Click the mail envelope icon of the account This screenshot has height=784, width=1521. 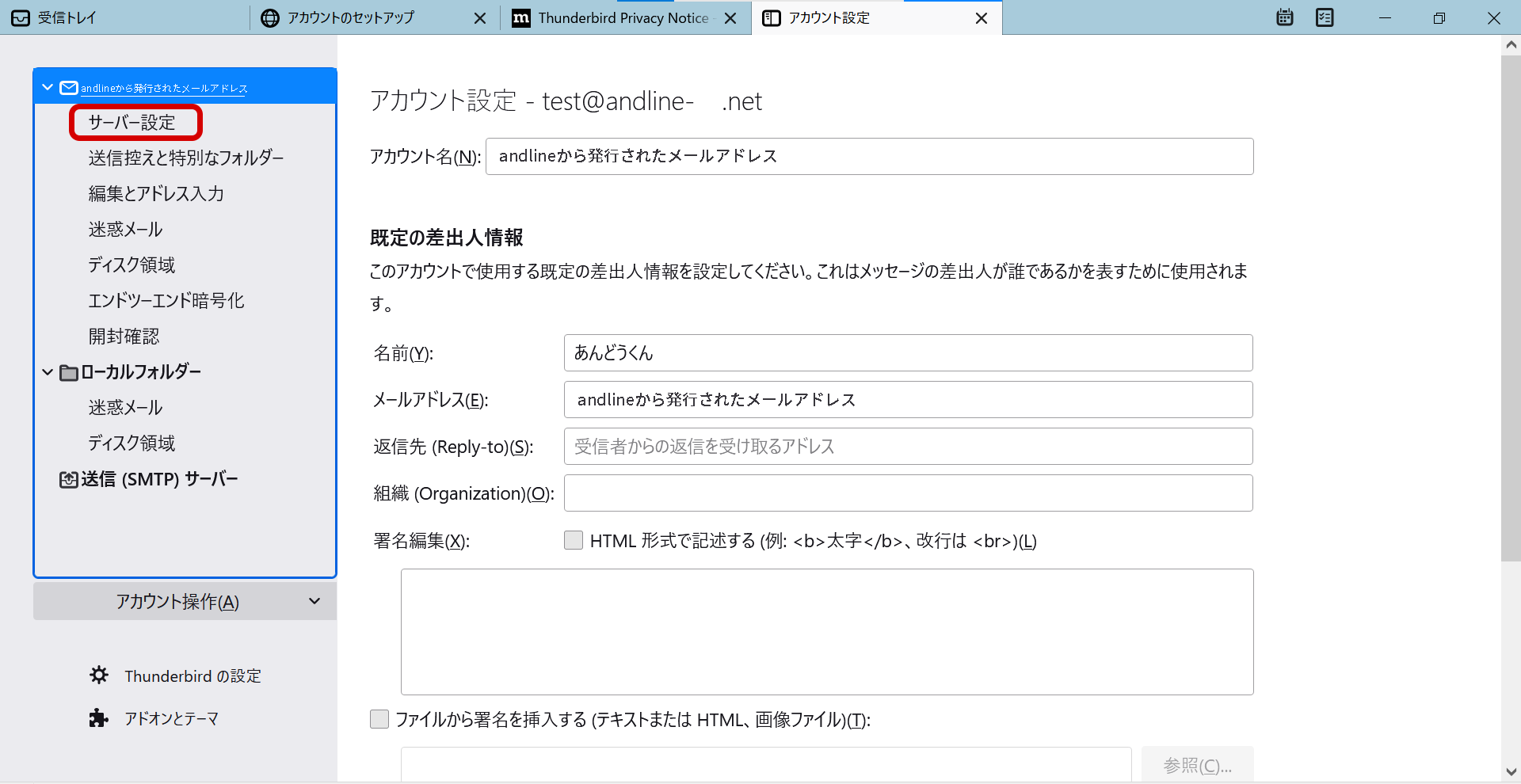(69, 88)
